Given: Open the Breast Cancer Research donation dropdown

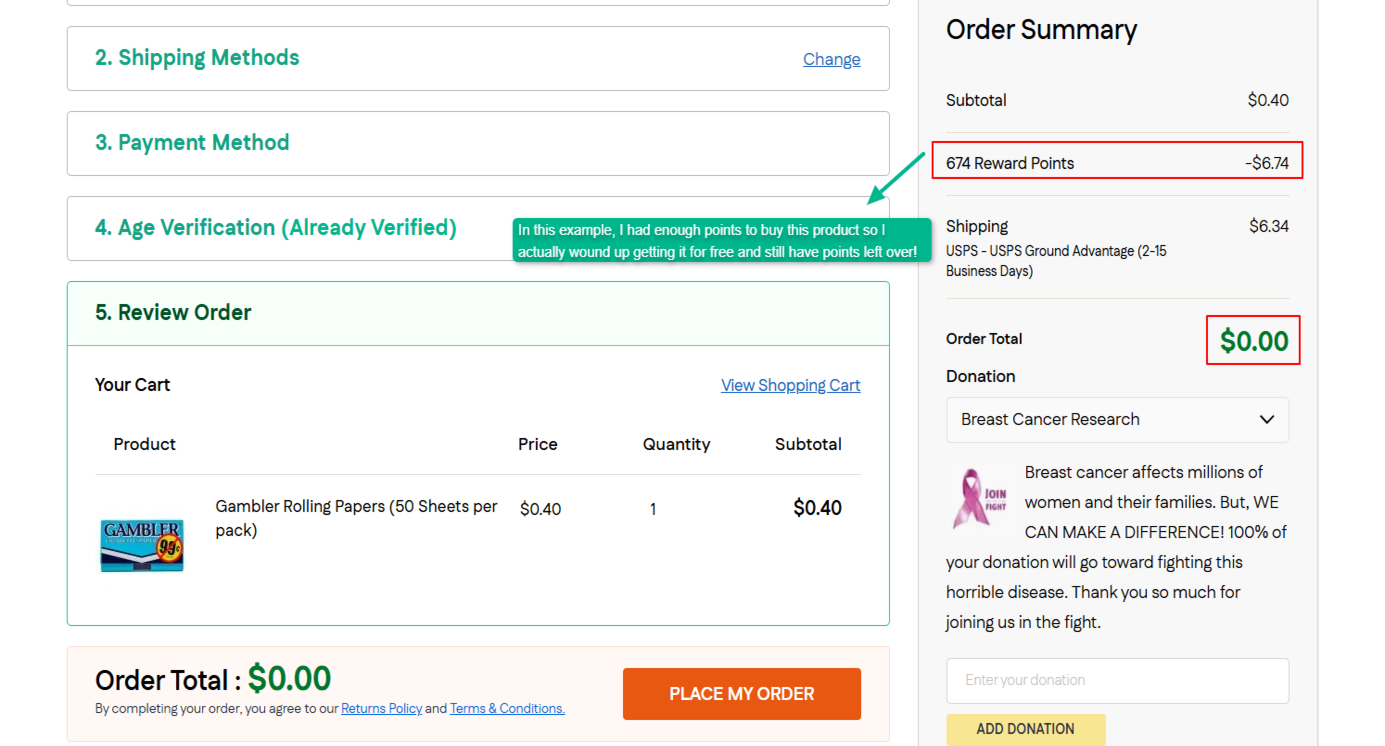Looking at the screenshot, I should pyautogui.click(x=1117, y=420).
